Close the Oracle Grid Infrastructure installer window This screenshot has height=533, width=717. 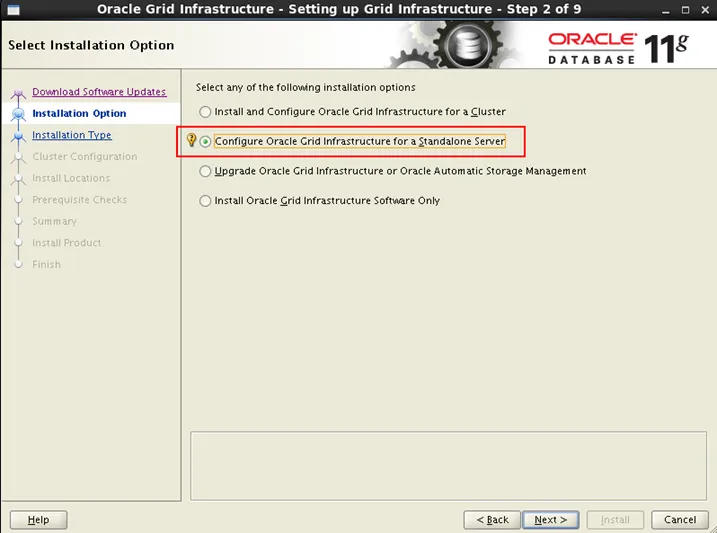(x=705, y=10)
